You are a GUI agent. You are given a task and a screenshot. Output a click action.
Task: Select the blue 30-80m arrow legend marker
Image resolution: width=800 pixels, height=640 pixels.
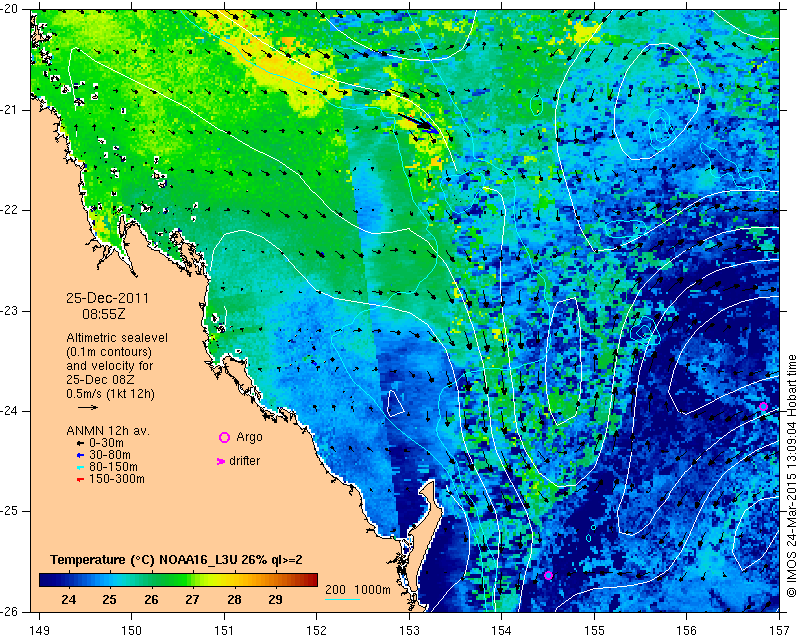tap(81, 455)
